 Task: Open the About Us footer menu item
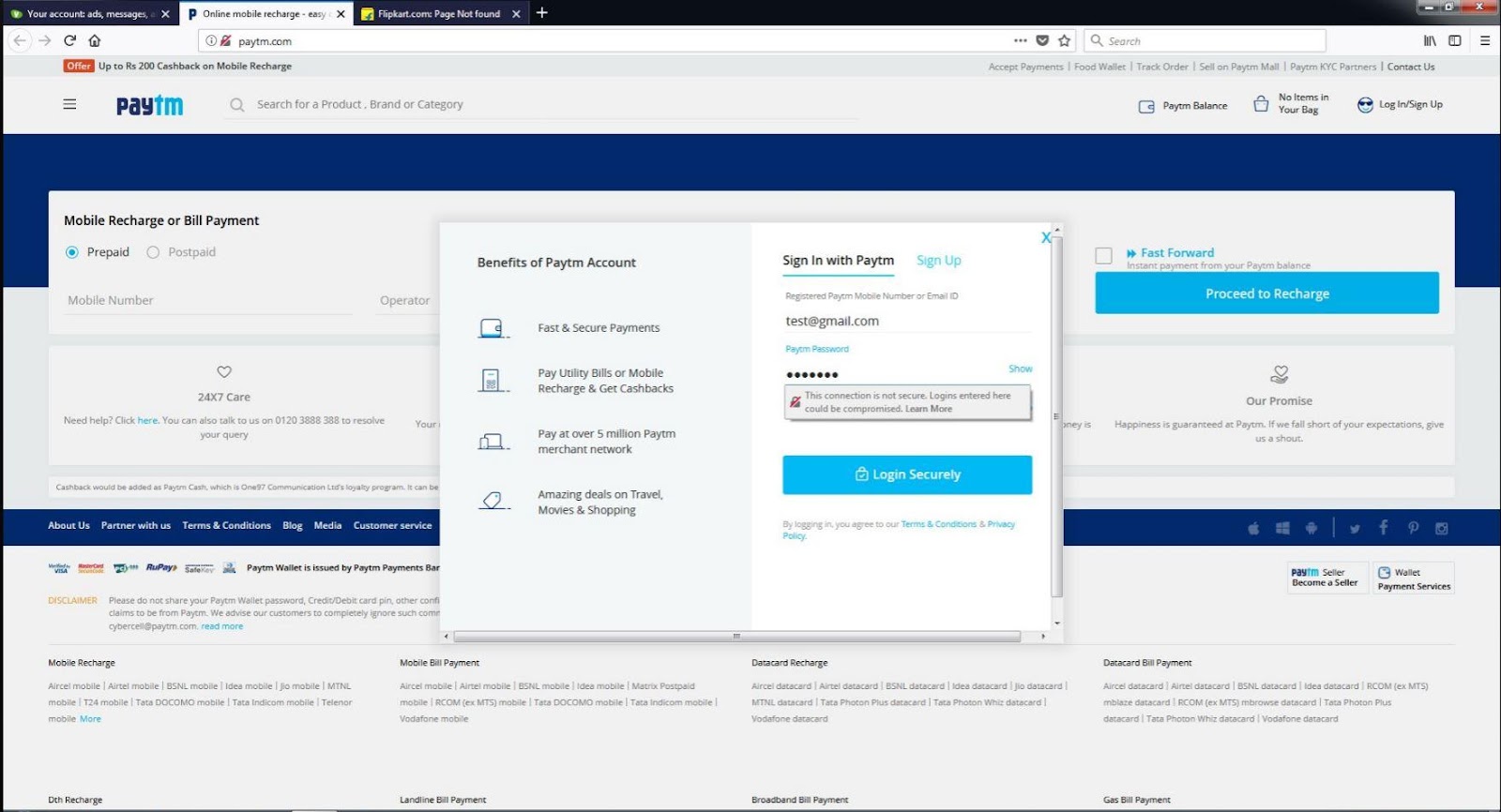(69, 526)
